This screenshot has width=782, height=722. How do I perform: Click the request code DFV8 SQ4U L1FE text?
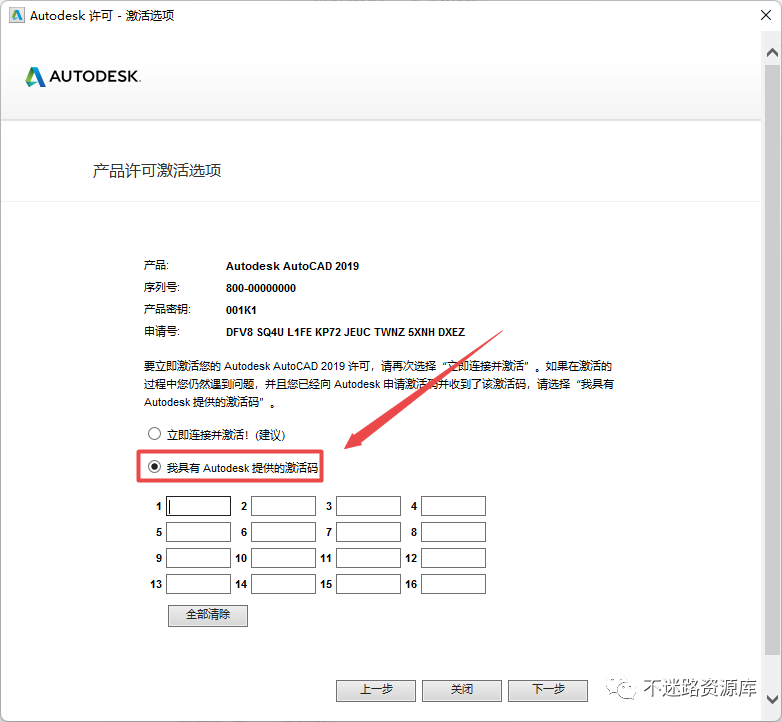[x=345, y=332]
